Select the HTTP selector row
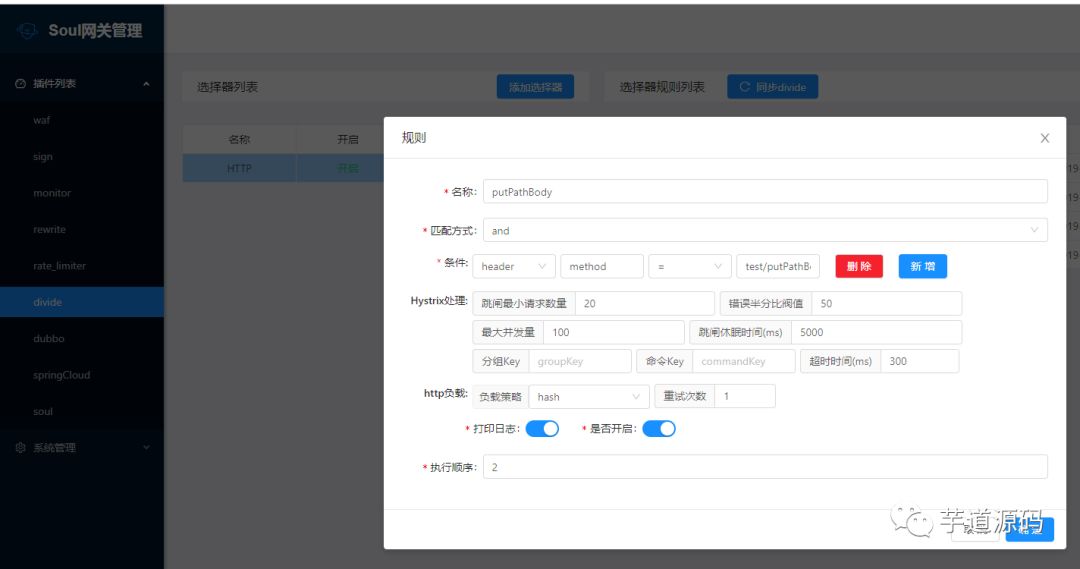 tap(282, 168)
